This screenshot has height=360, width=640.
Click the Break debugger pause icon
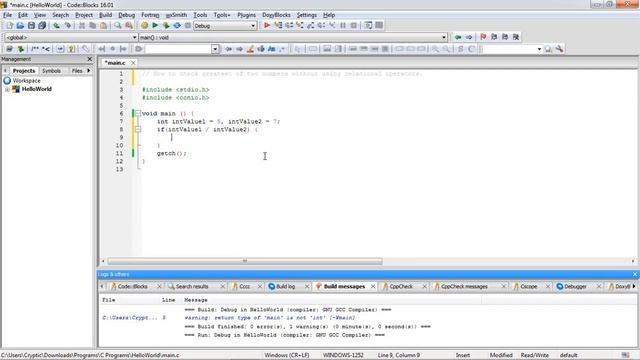[x=343, y=25]
